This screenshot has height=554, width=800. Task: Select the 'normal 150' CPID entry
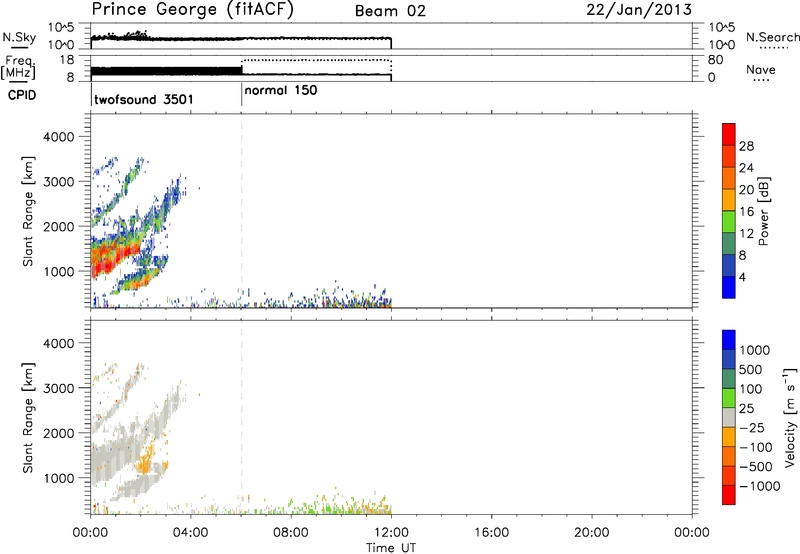click(281, 91)
